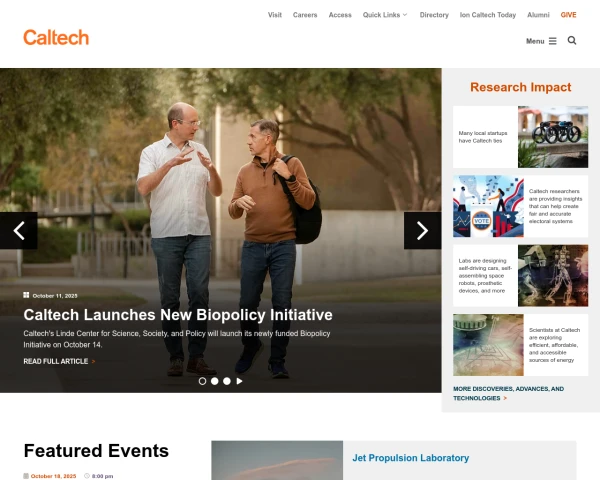600x480 pixels.
Task: Click the Jet Propulsion Laboratory card image
Action: (x=277, y=460)
